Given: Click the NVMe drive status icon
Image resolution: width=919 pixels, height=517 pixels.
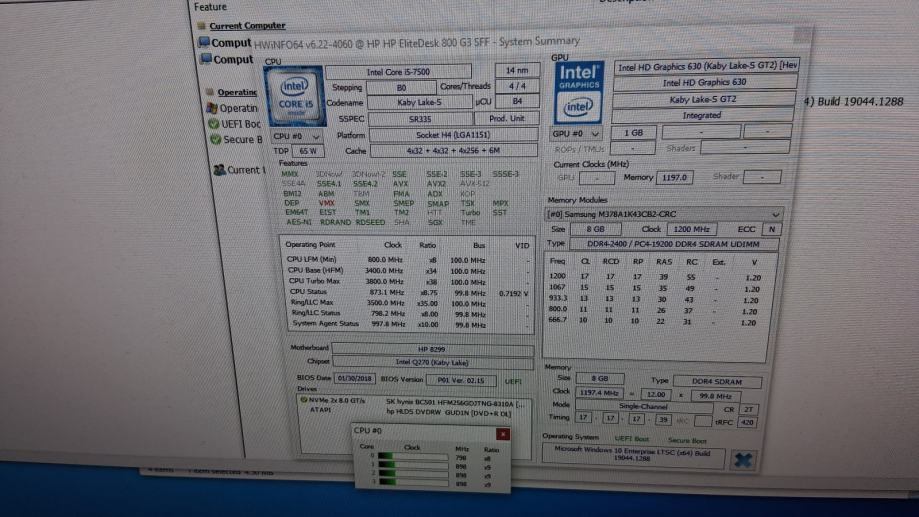Looking at the screenshot, I should click(x=304, y=400).
